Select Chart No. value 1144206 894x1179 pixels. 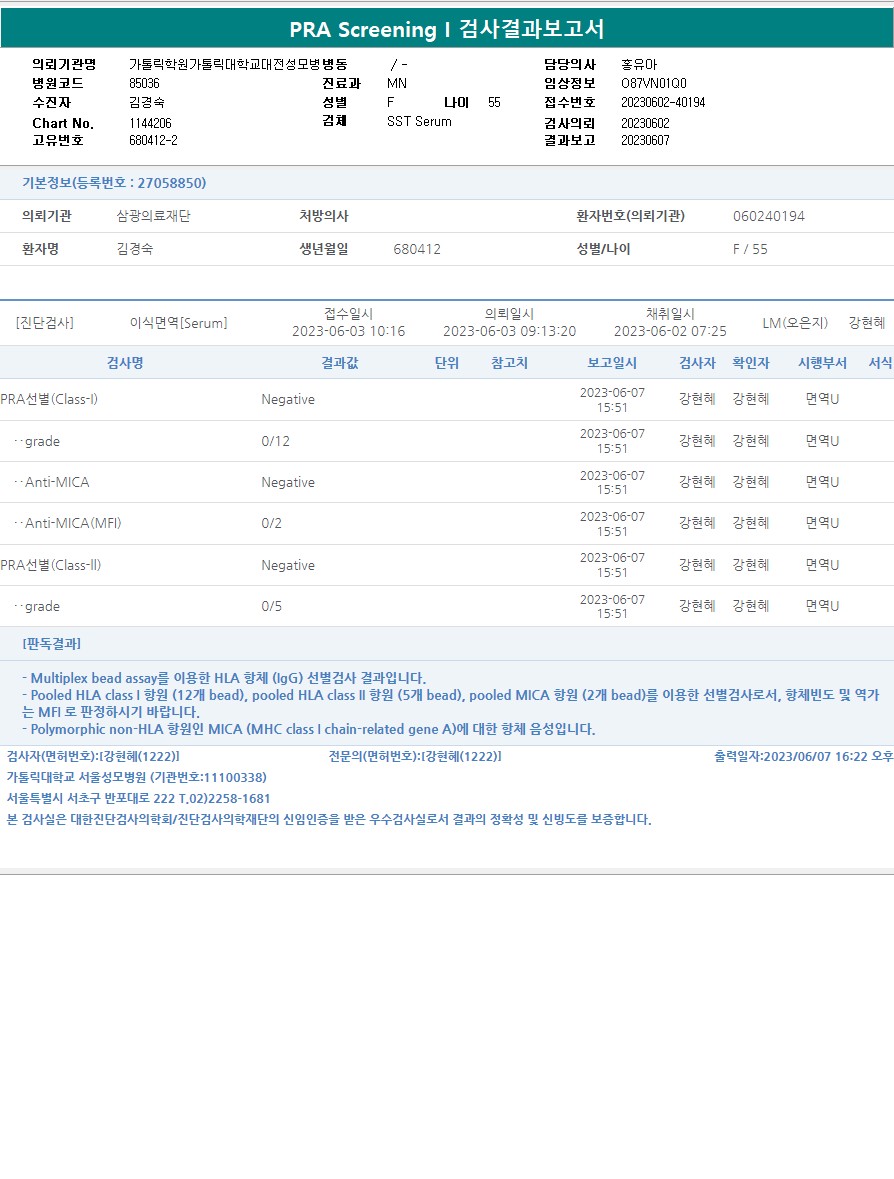150,123
